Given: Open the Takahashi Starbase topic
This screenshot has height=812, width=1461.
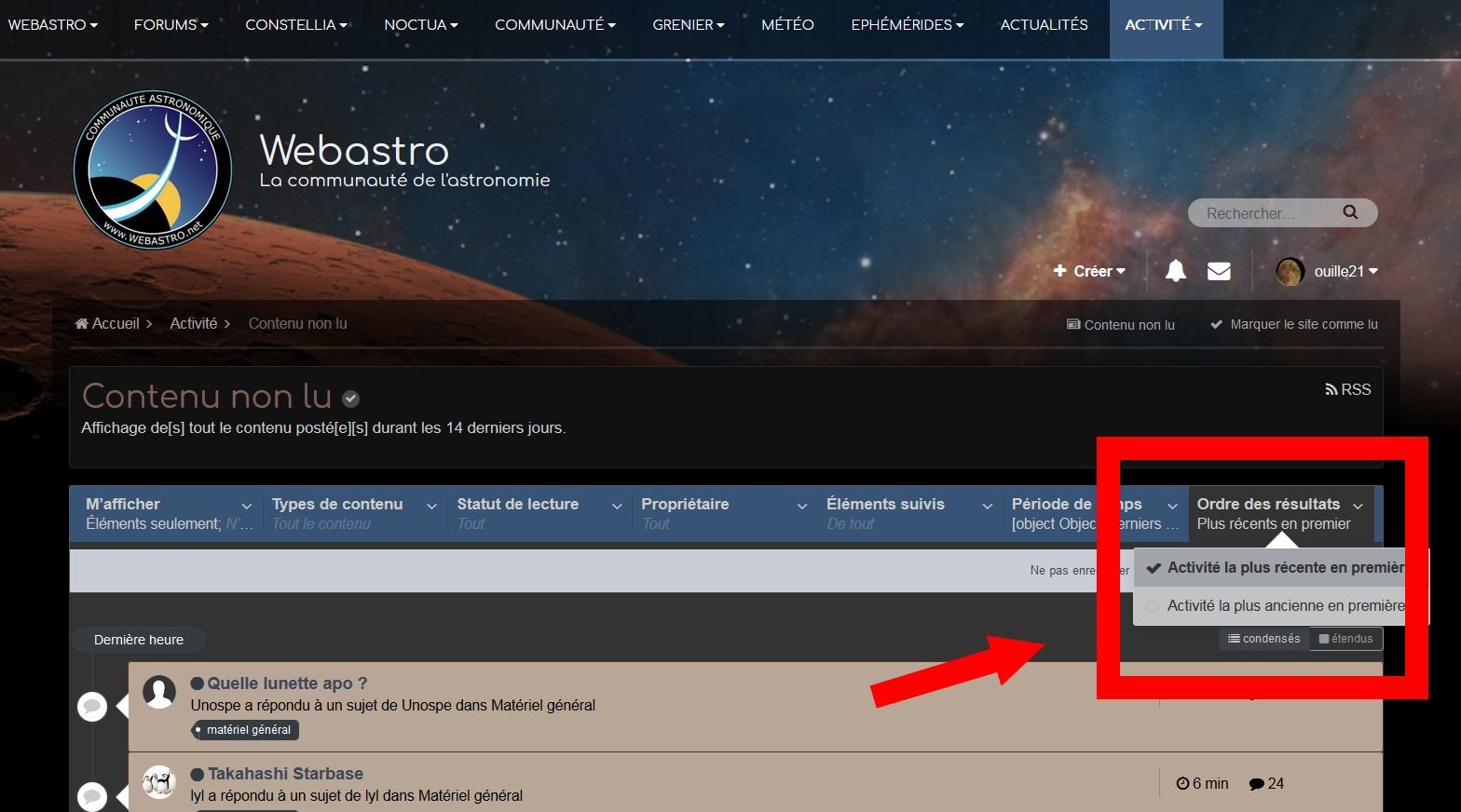Looking at the screenshot, I should [x=285, y=774].
